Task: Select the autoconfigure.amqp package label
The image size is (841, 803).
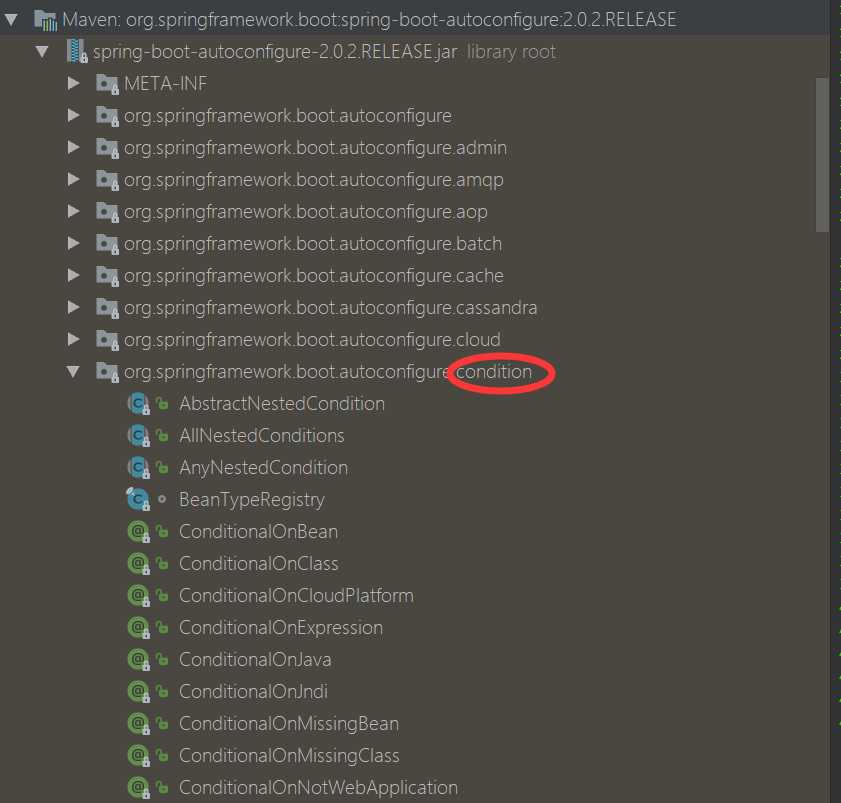Action: (314, 180)
